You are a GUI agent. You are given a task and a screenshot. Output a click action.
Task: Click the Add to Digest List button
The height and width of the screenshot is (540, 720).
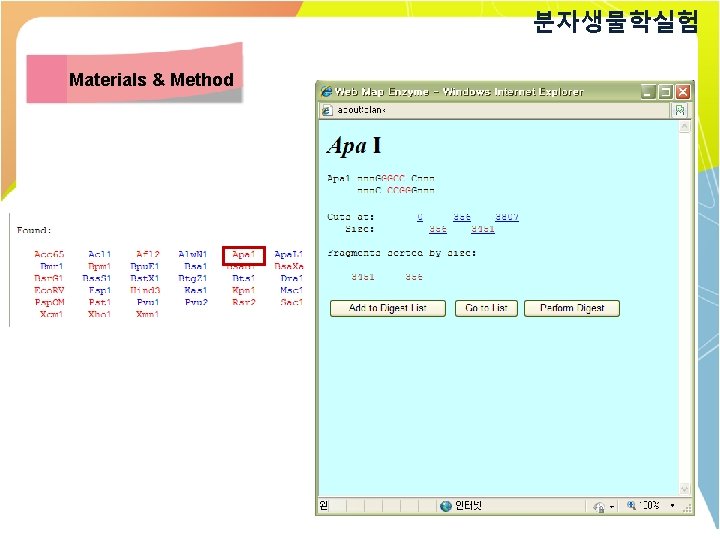[x=388, y=308]
